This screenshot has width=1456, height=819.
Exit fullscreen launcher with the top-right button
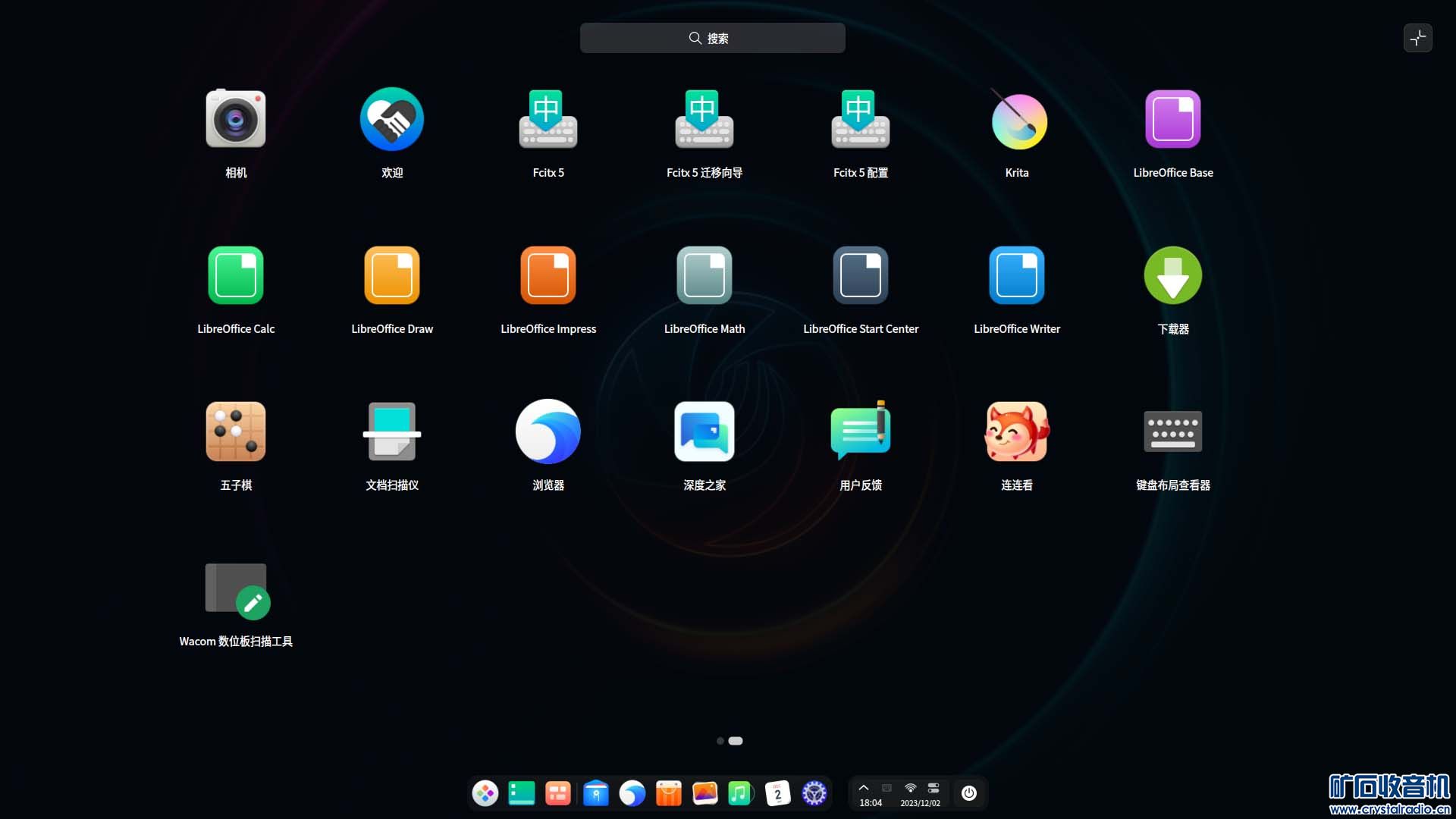click(x=1417, y=38)
